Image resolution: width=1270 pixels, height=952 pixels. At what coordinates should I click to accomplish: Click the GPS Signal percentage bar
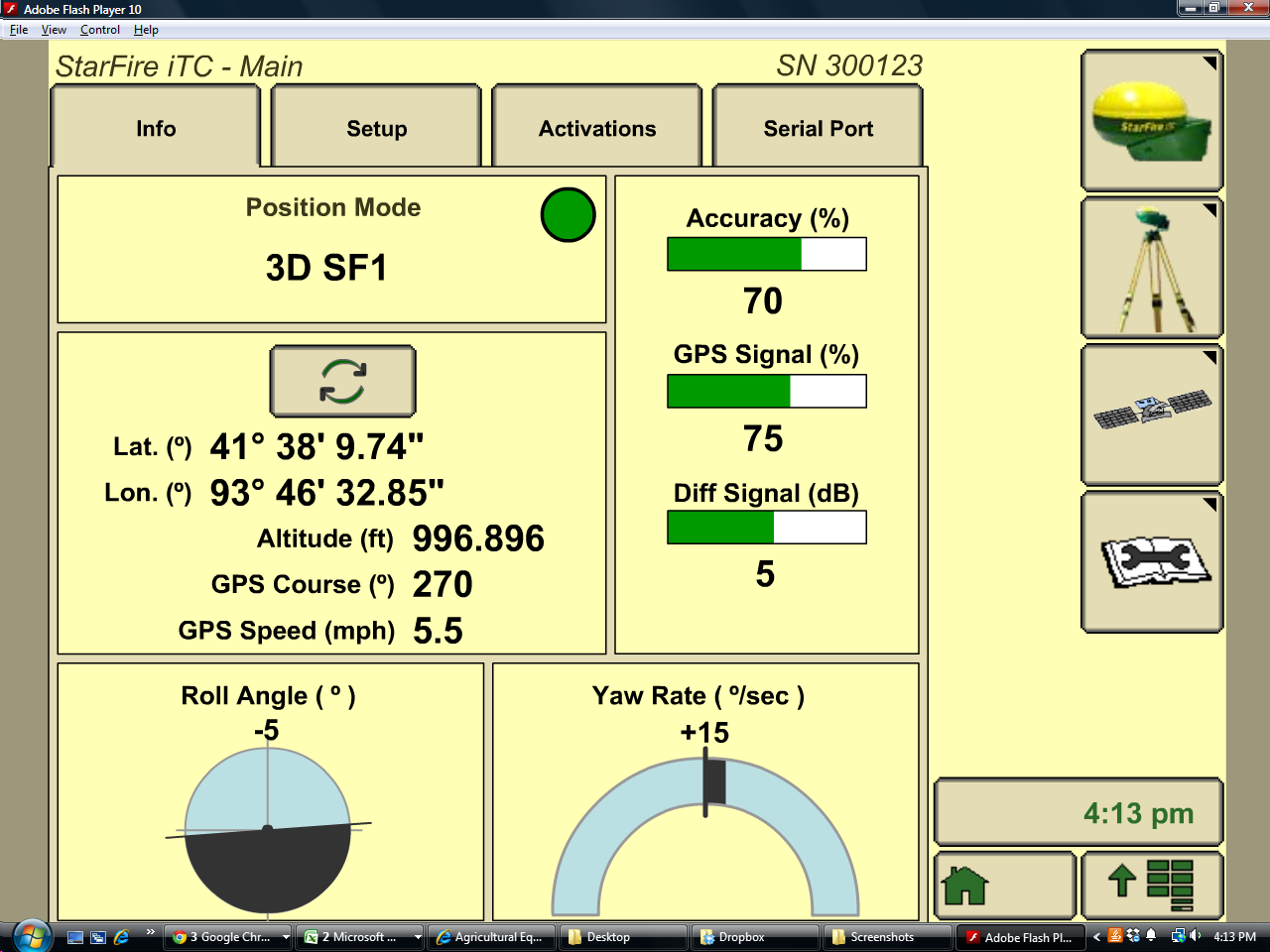[x=767, y=391]
